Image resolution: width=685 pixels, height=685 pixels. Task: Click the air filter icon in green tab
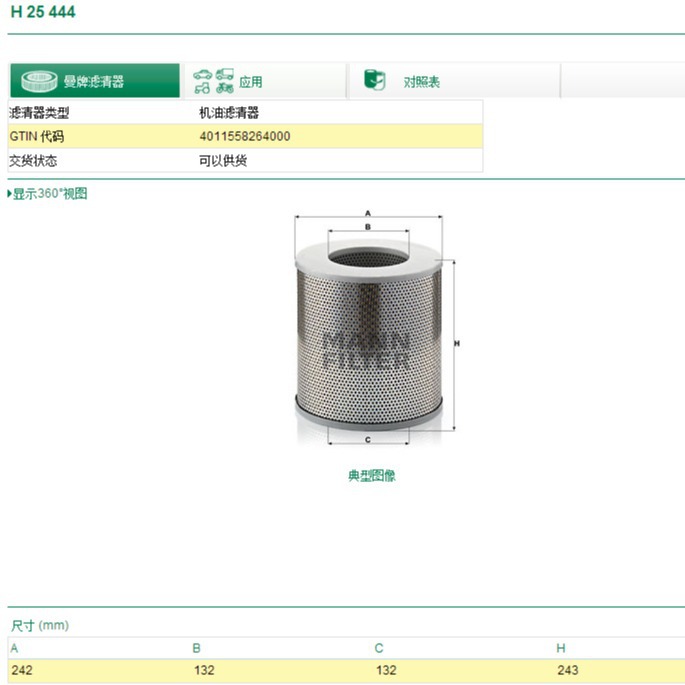click(x=39, y=81)
